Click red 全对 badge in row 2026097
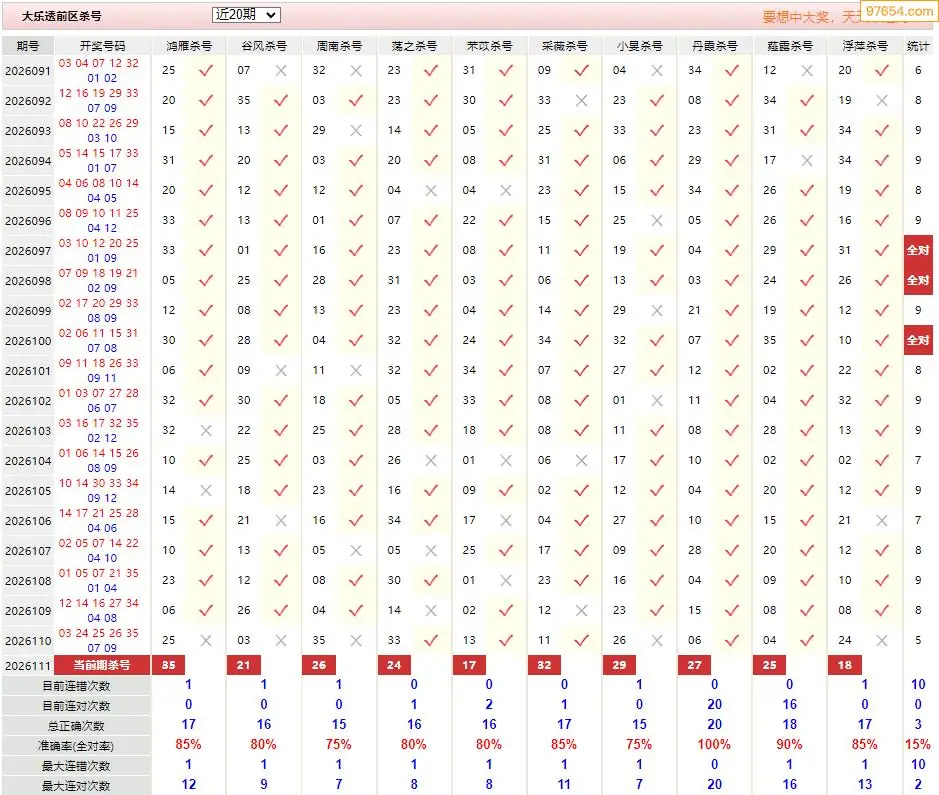Viewport: 939px width, 795px height. click(x=917, y=250)
